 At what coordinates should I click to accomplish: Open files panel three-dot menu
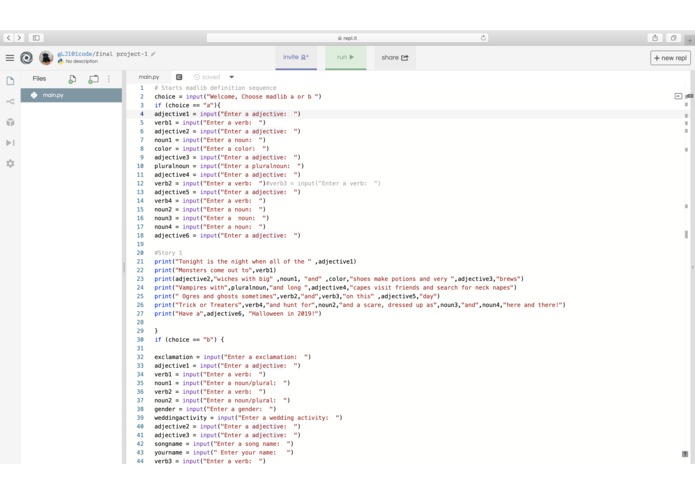tap(109, 79)
